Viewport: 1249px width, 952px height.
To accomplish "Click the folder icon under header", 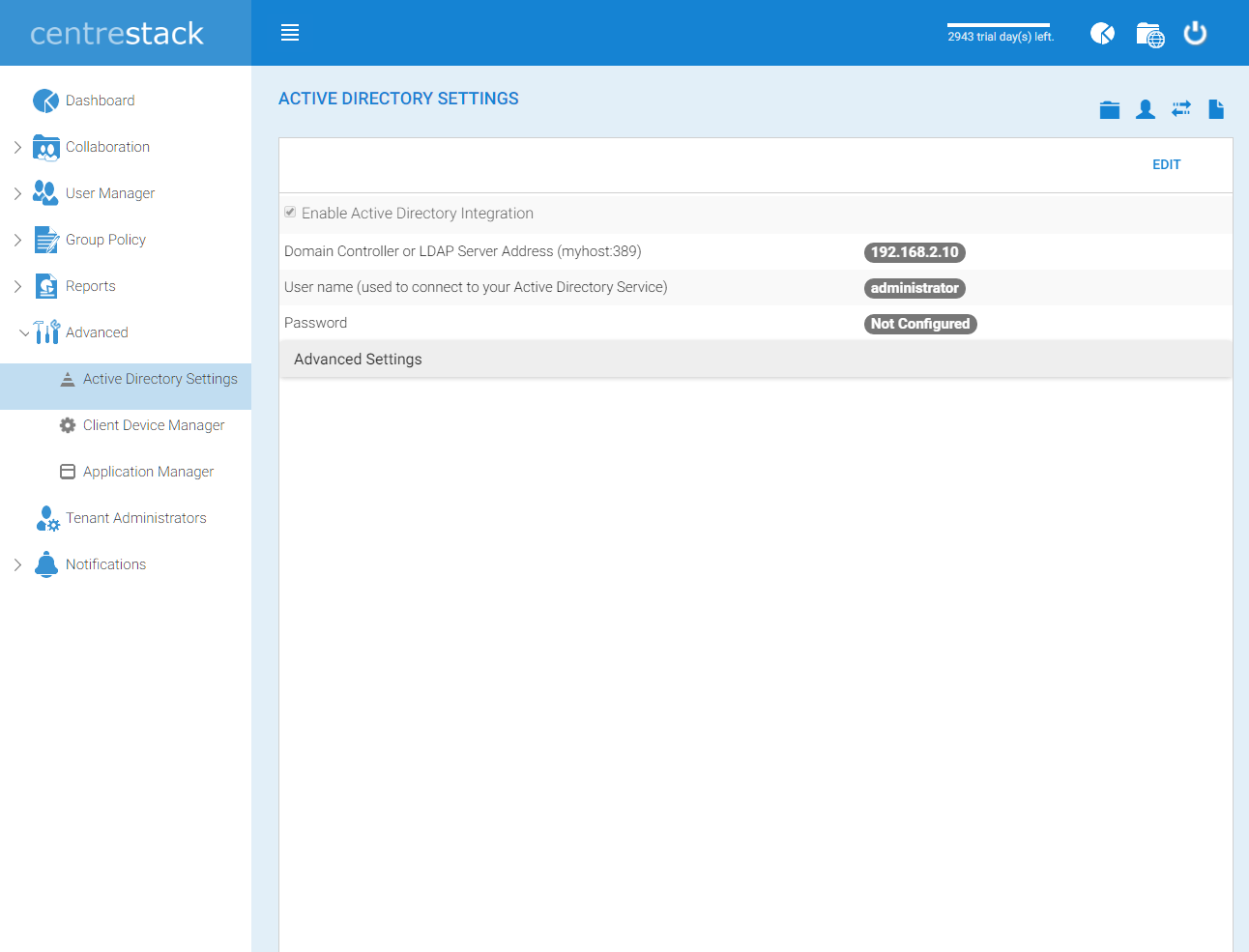I will [x=1110, y=110].
